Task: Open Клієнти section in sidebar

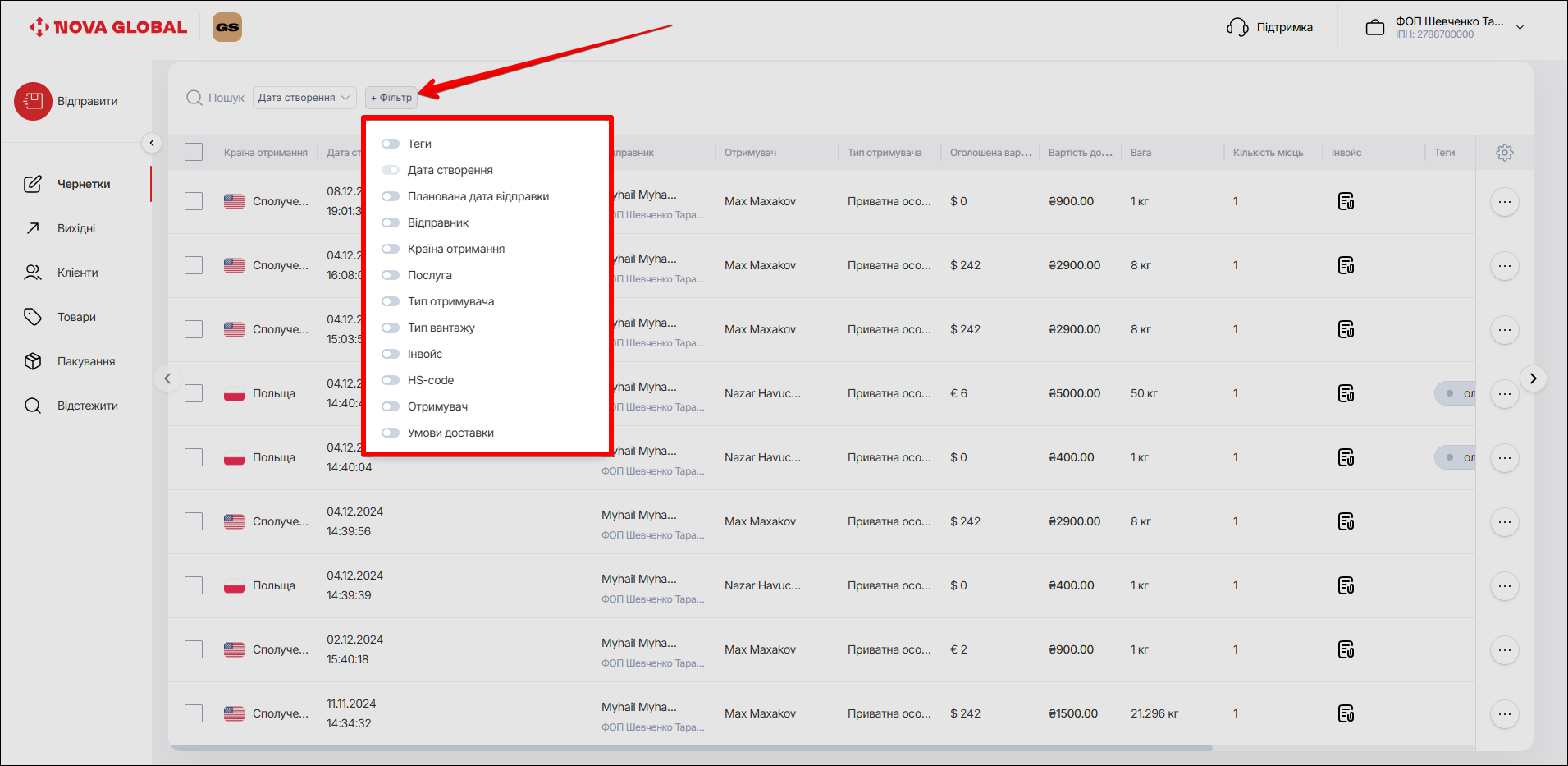Action: pos(77,273)
